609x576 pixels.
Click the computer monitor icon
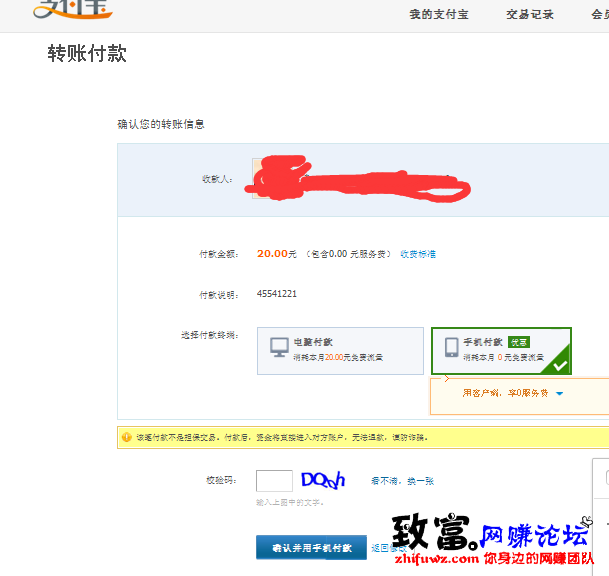point(279,347)
